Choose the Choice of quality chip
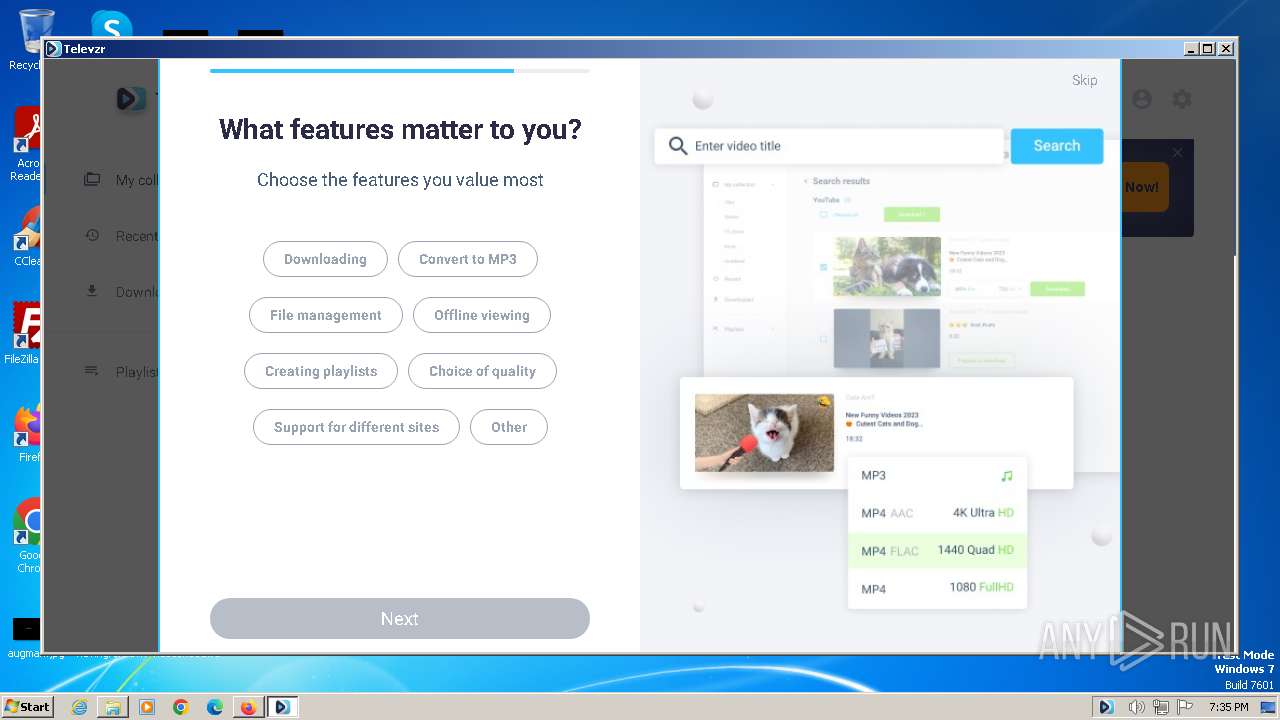The height and width of the screenshot is (720, 1280). click(x=482, y=371)
